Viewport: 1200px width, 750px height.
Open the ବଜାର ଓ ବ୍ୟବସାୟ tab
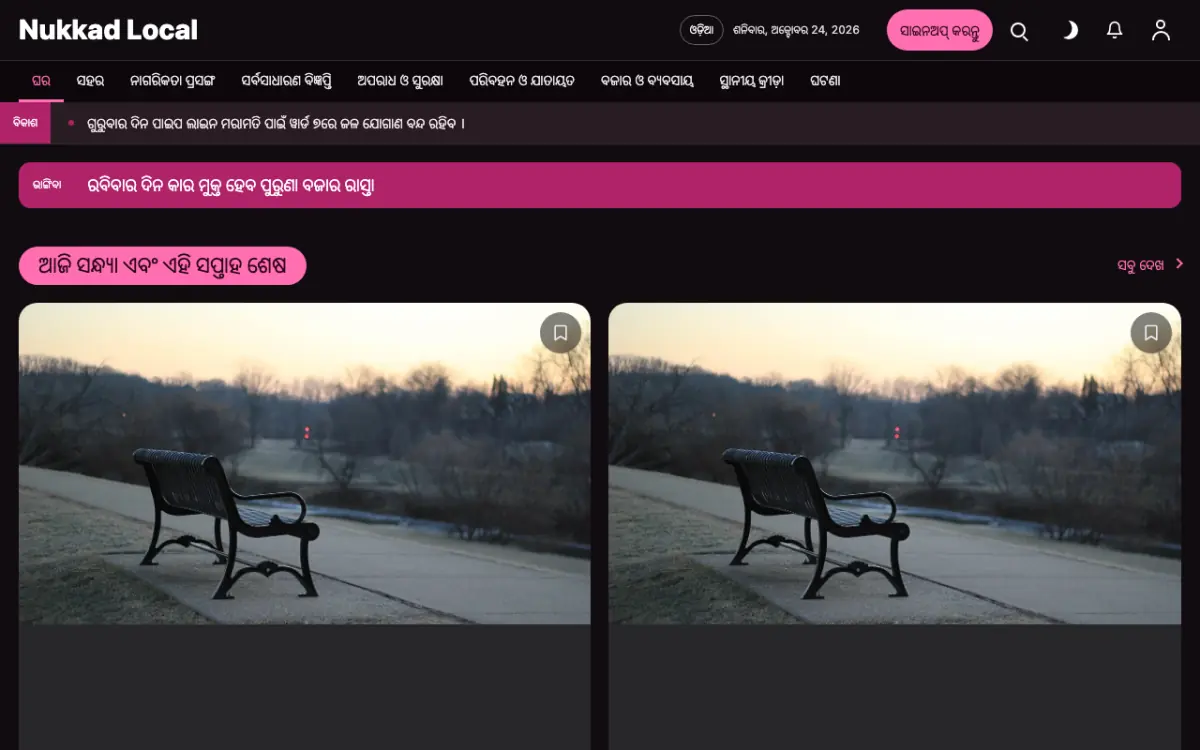(647, 81)
